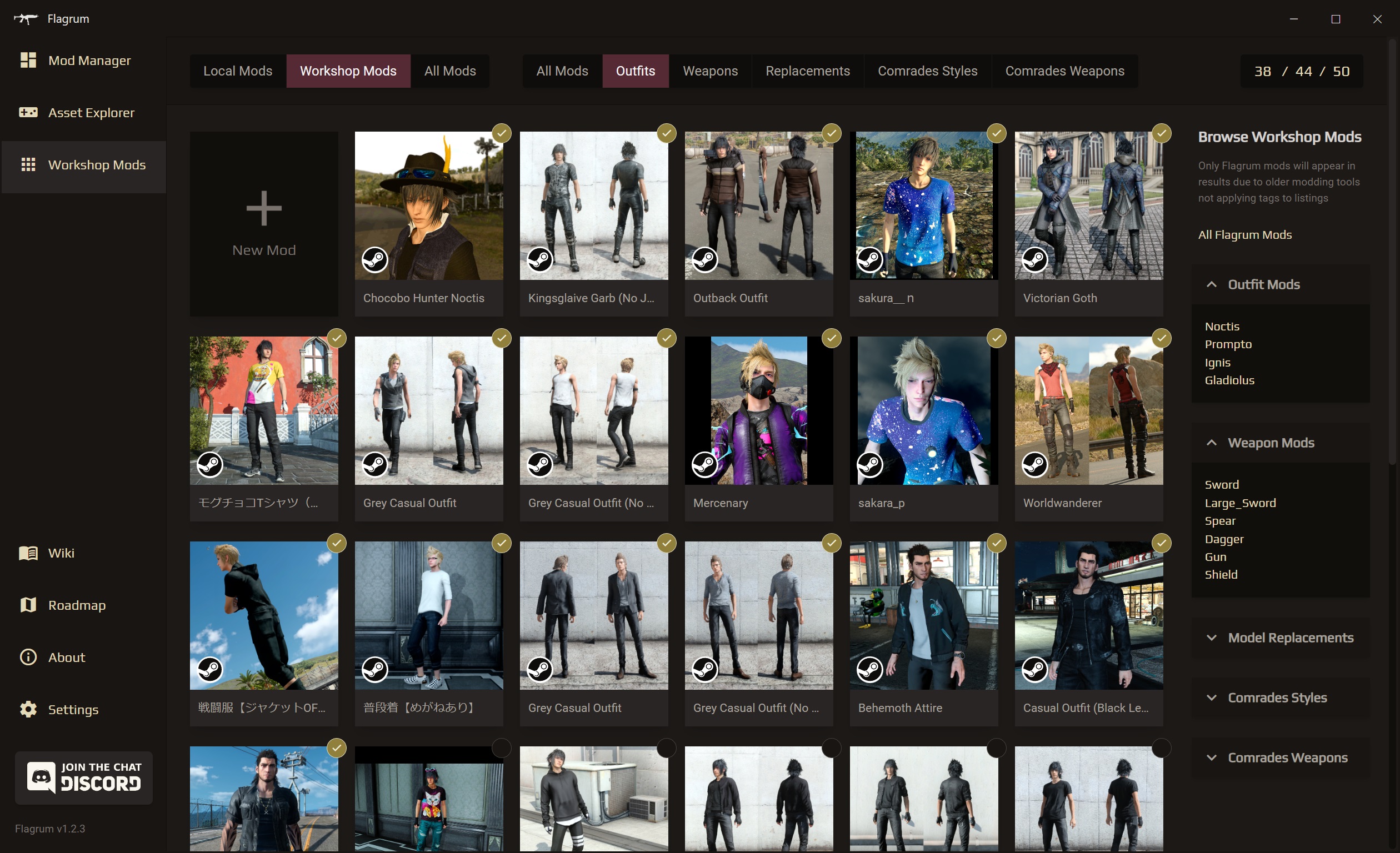Toggle the checkmark on Victorian Goth mod

tap(1161, 133)
